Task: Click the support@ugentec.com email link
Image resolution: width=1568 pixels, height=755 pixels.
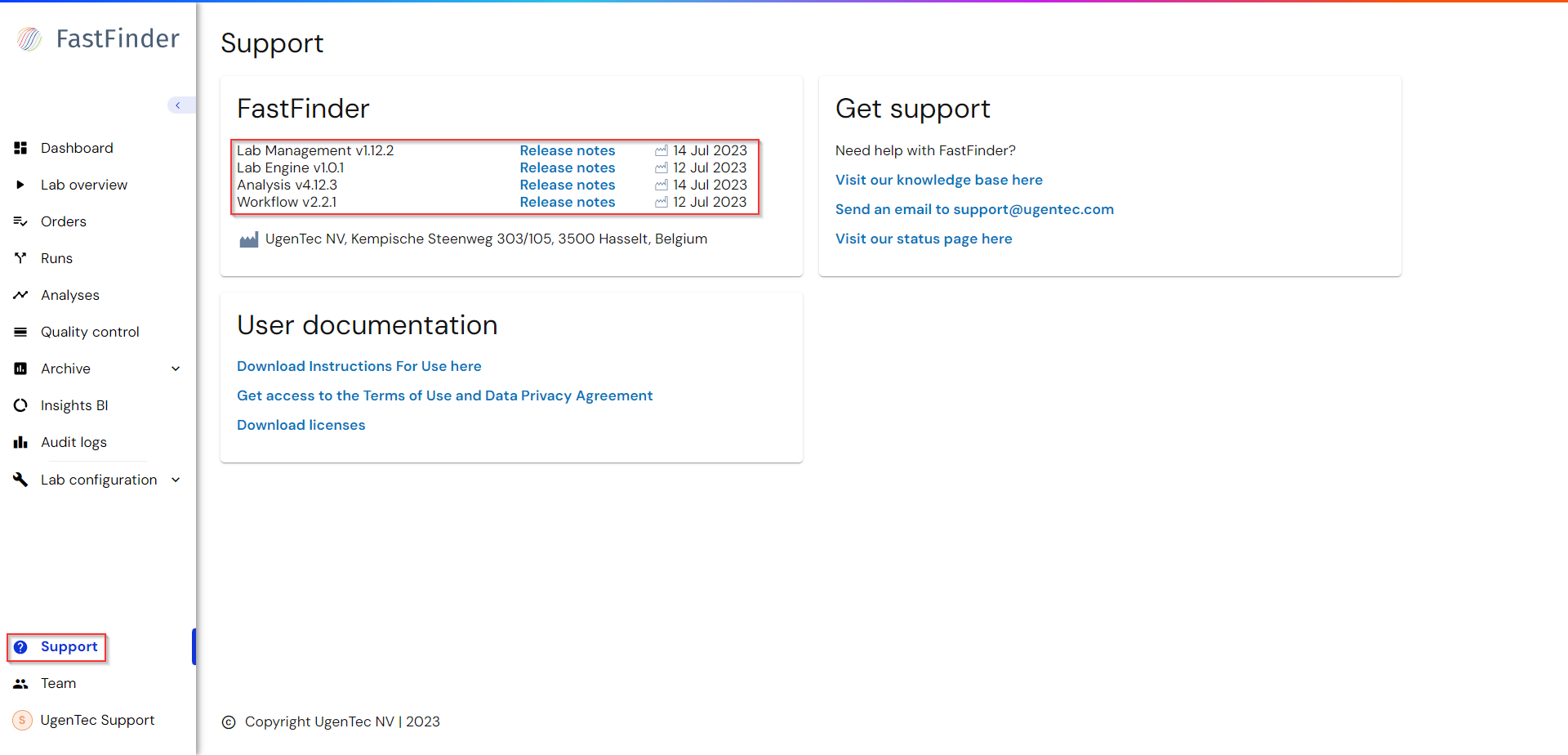Action: pos(974,209)
